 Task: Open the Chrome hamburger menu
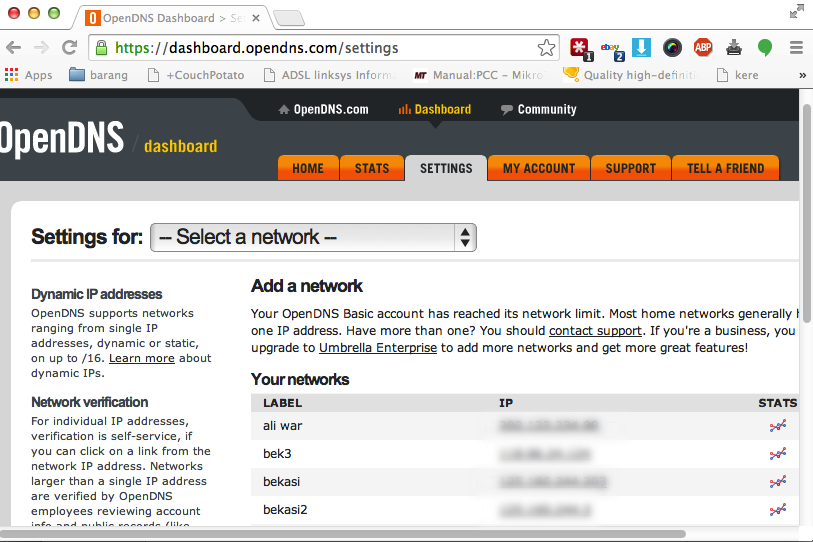point(796,47)
